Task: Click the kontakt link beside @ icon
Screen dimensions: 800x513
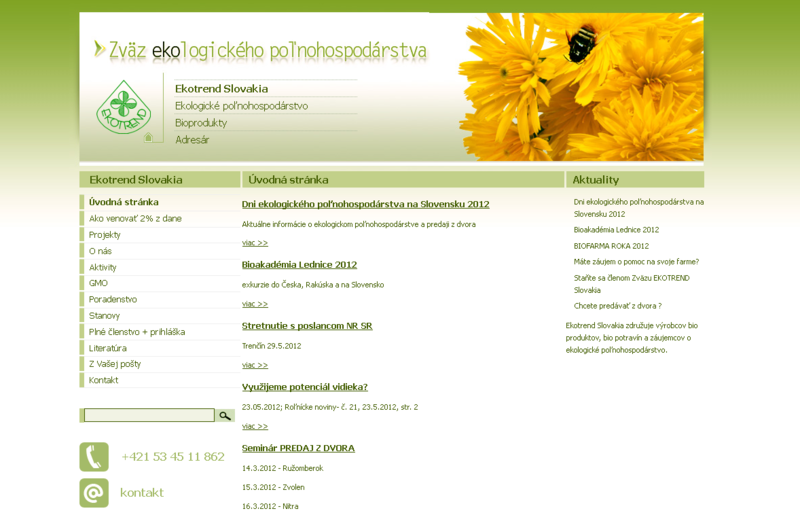Action: tap(142, 493)
